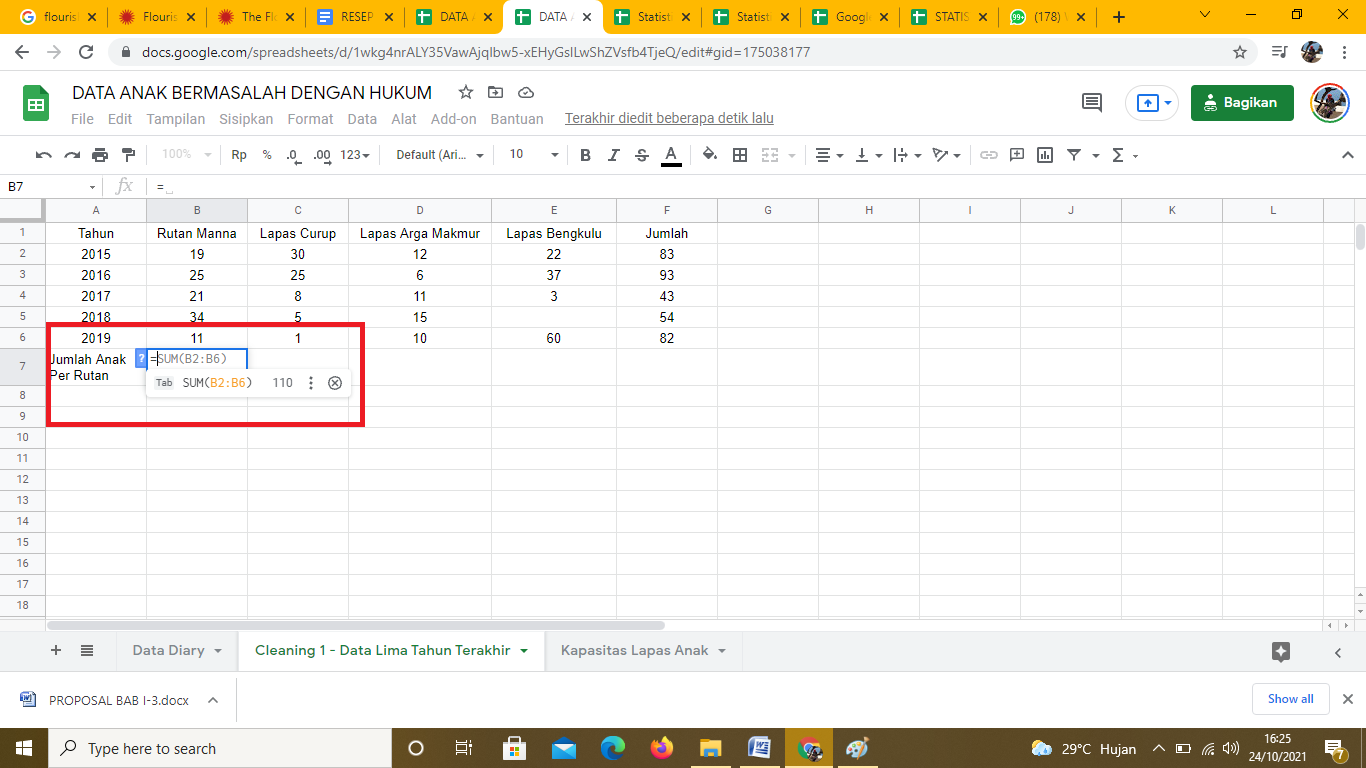Open the Sisipkan menu

pyautogui.click(x=246, y=119)
